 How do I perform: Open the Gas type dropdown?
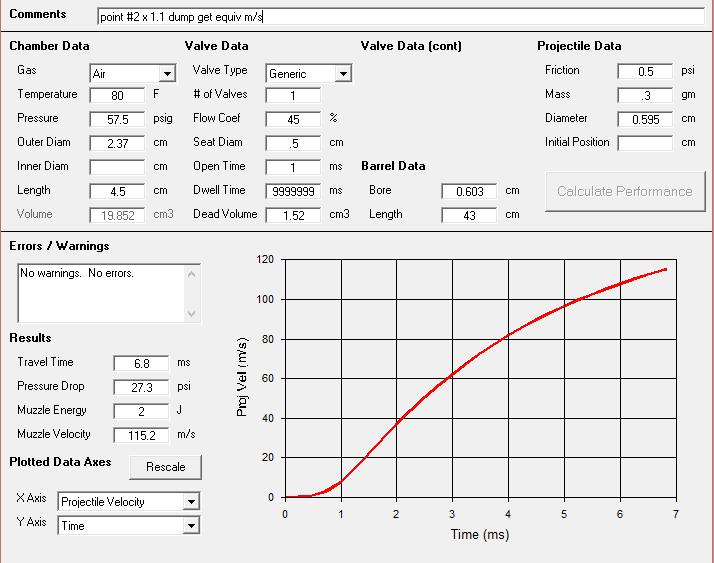166,74
